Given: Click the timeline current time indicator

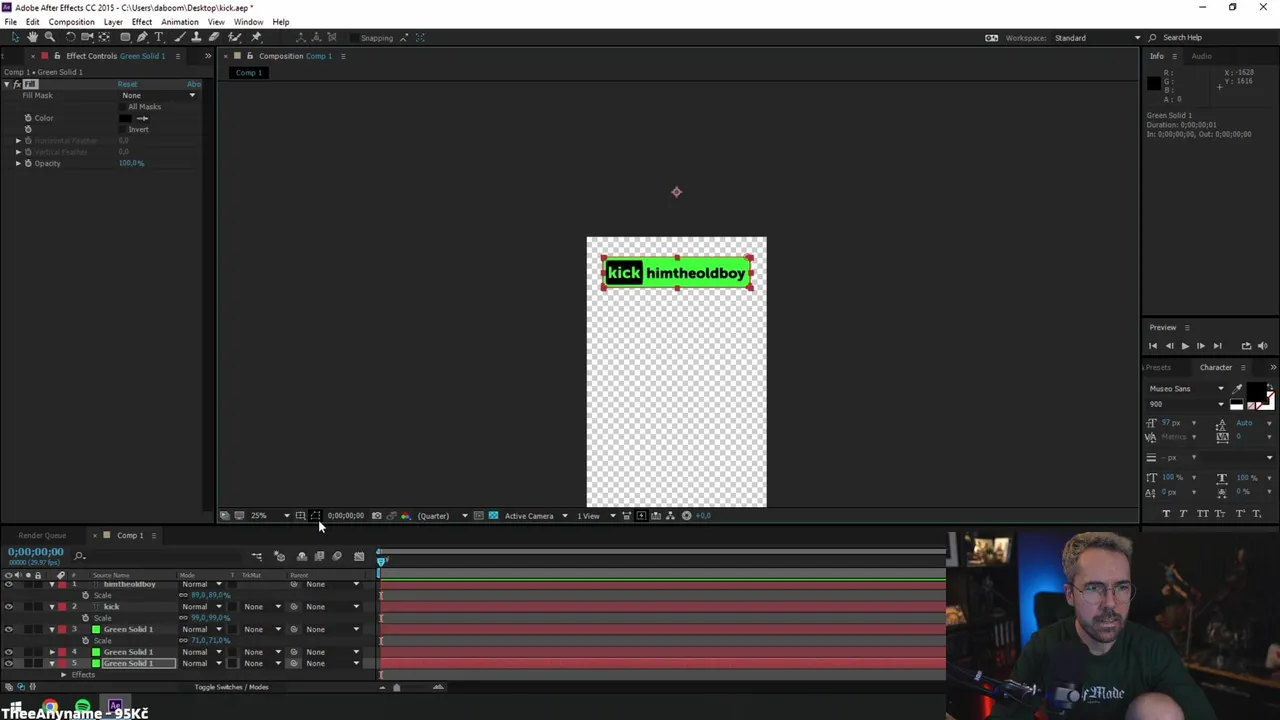Looking at the screenshot, I should coord(381,562).
